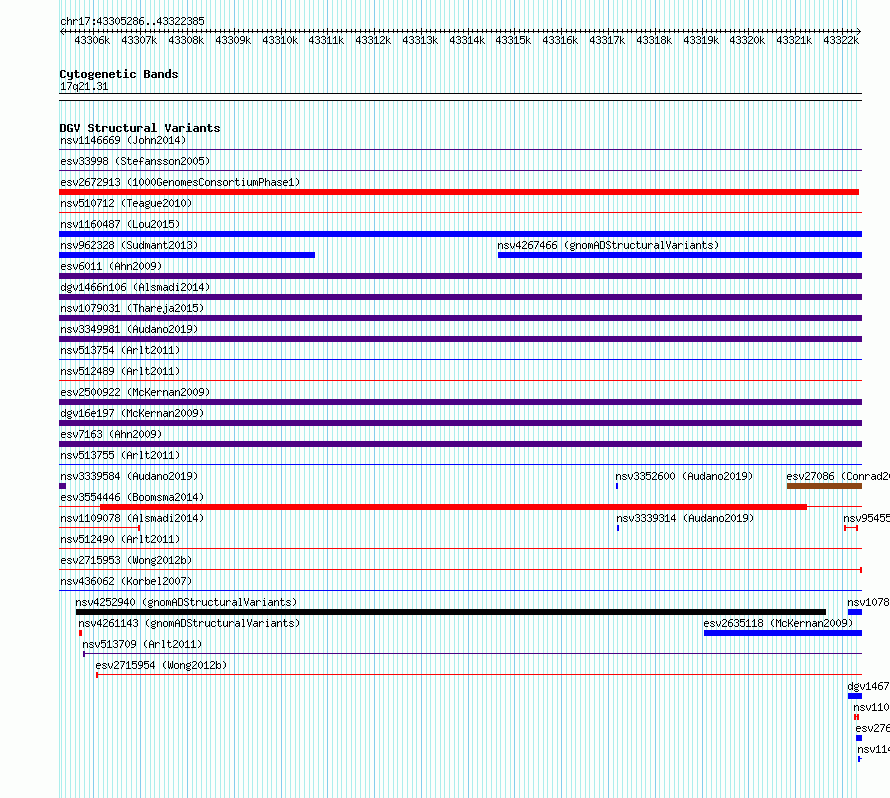Screen dimensions: 890x798
Task: Open variant nsv513754 (Arlt2011)
Action: pyautogui.click(x=120, y=350)
